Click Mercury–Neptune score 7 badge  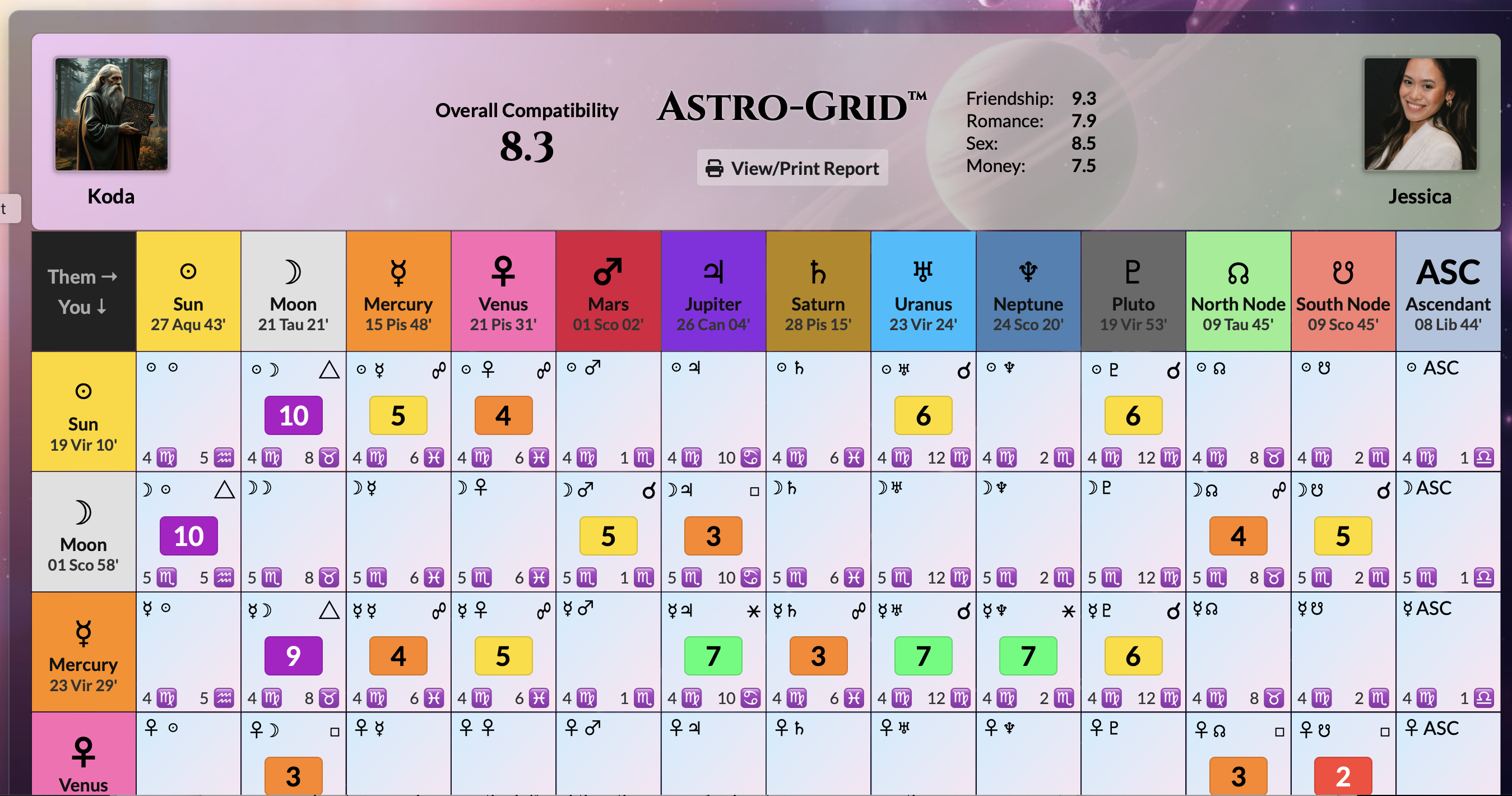coord(1028,656)
